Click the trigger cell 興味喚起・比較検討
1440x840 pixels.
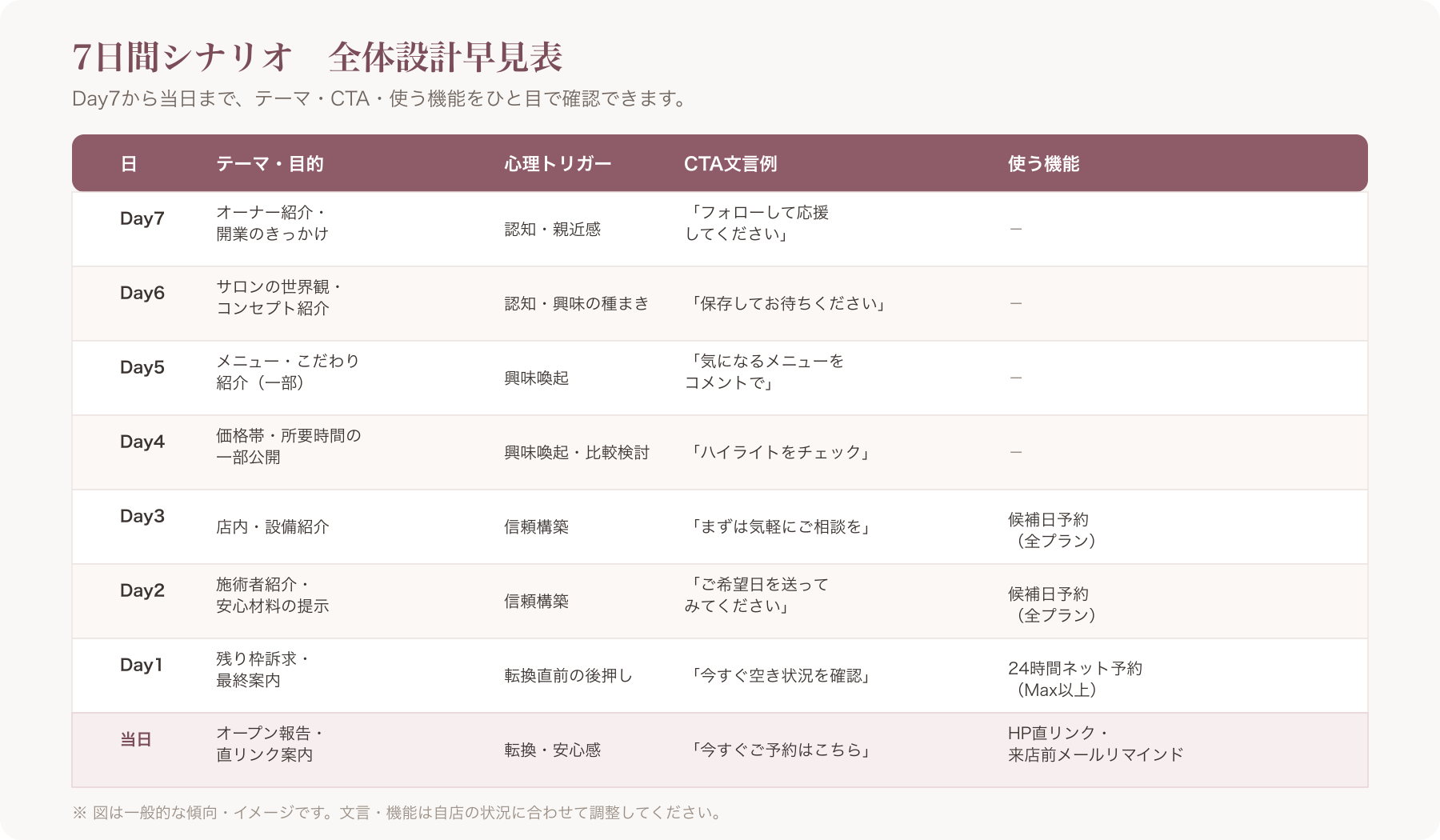click(x=577, y=452)
